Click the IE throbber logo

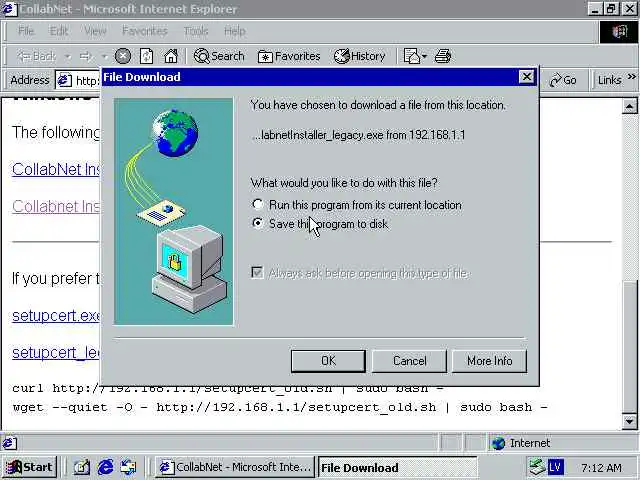click(x=619, y=31)
